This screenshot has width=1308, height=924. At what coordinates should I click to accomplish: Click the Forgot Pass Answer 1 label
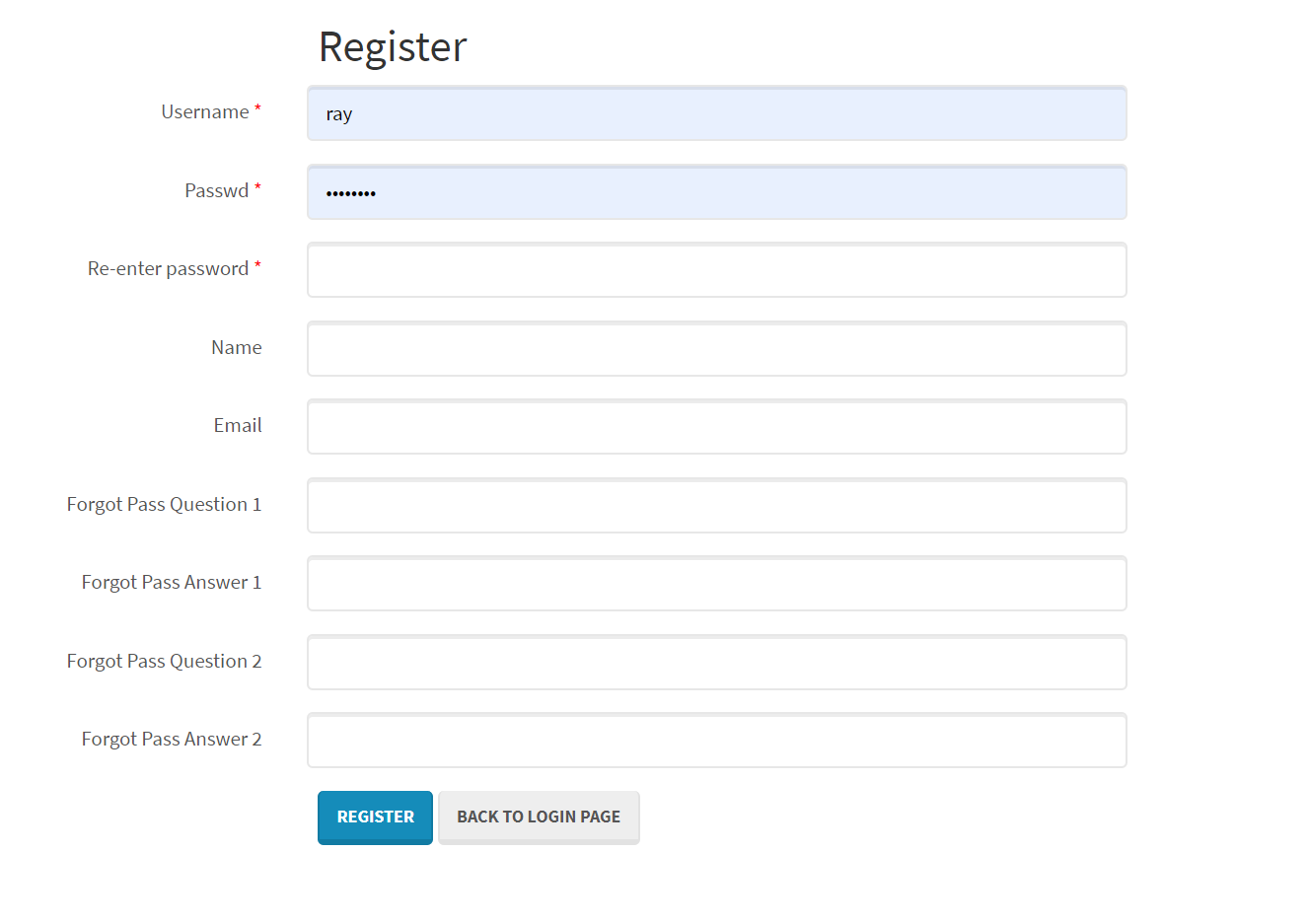click(172, 583)
